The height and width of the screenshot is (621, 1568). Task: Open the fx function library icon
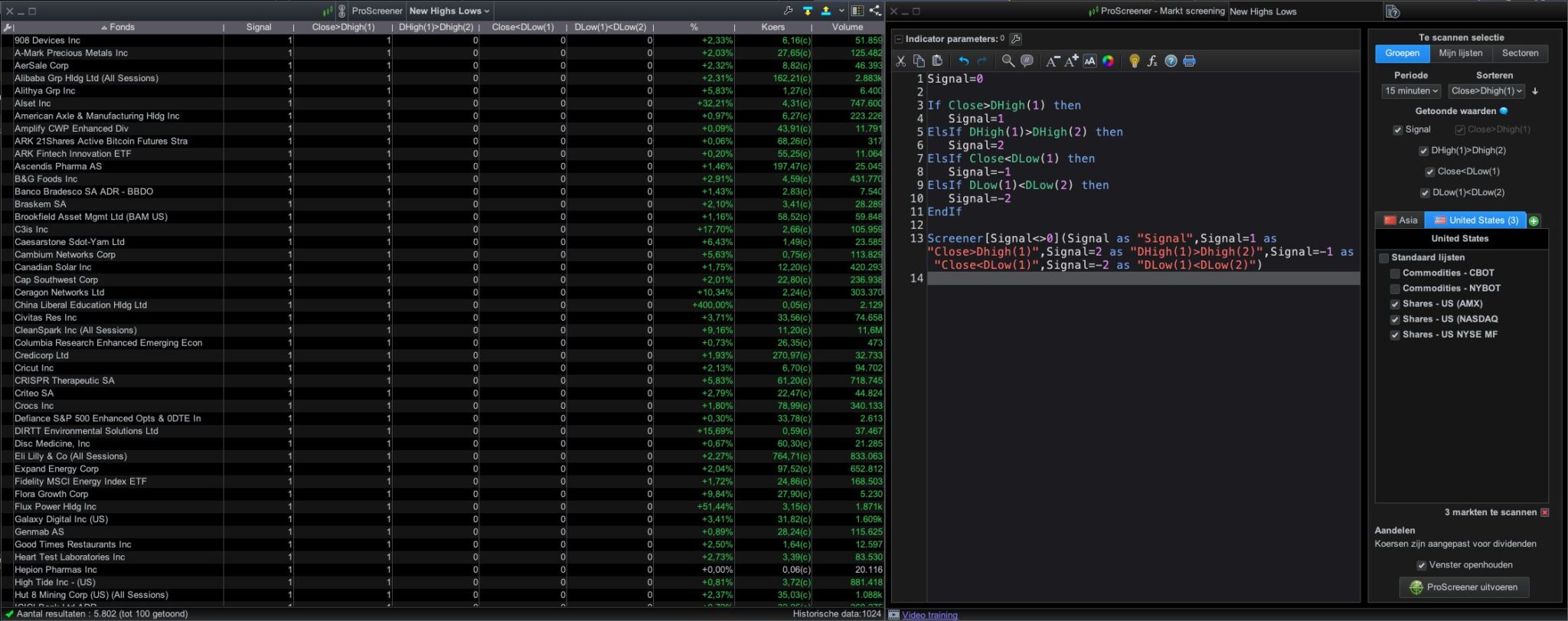[1152, 61]
